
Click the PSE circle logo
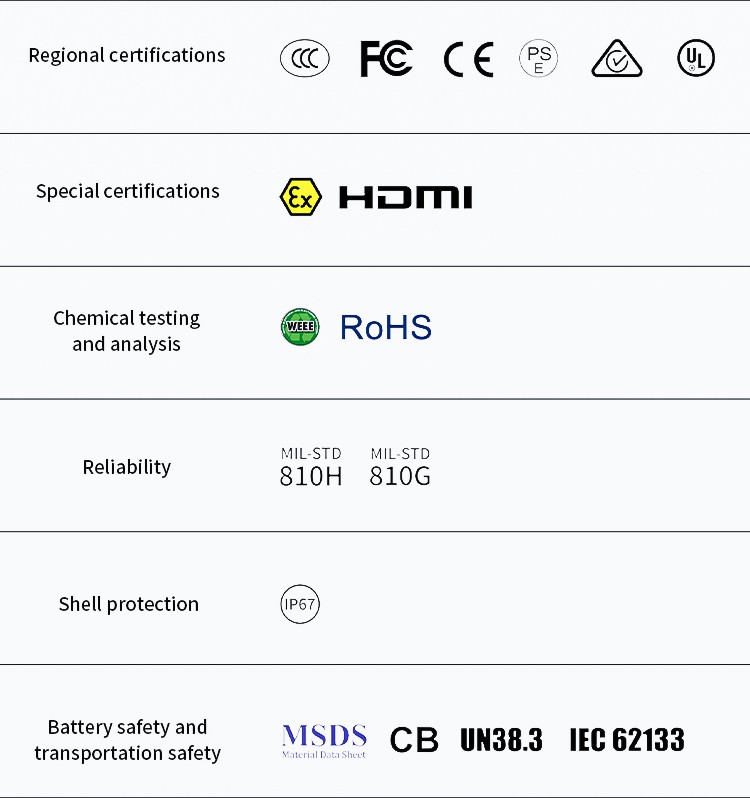point(538,59)
